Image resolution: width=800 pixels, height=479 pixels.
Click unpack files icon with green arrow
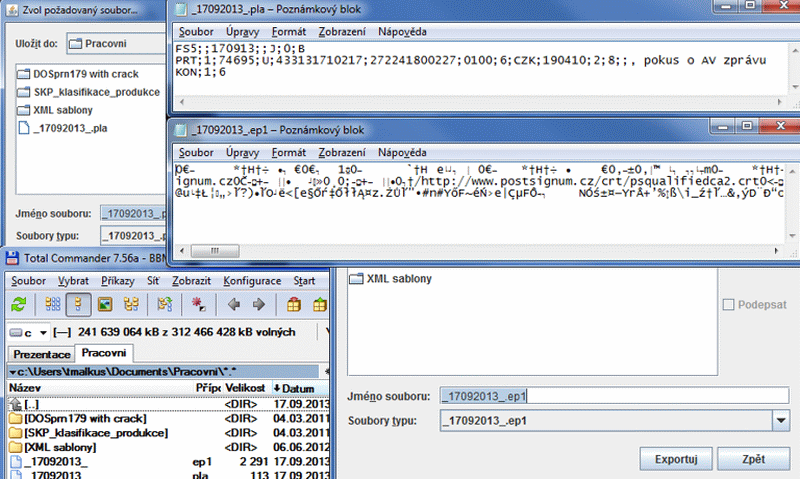tap(320, 305)
